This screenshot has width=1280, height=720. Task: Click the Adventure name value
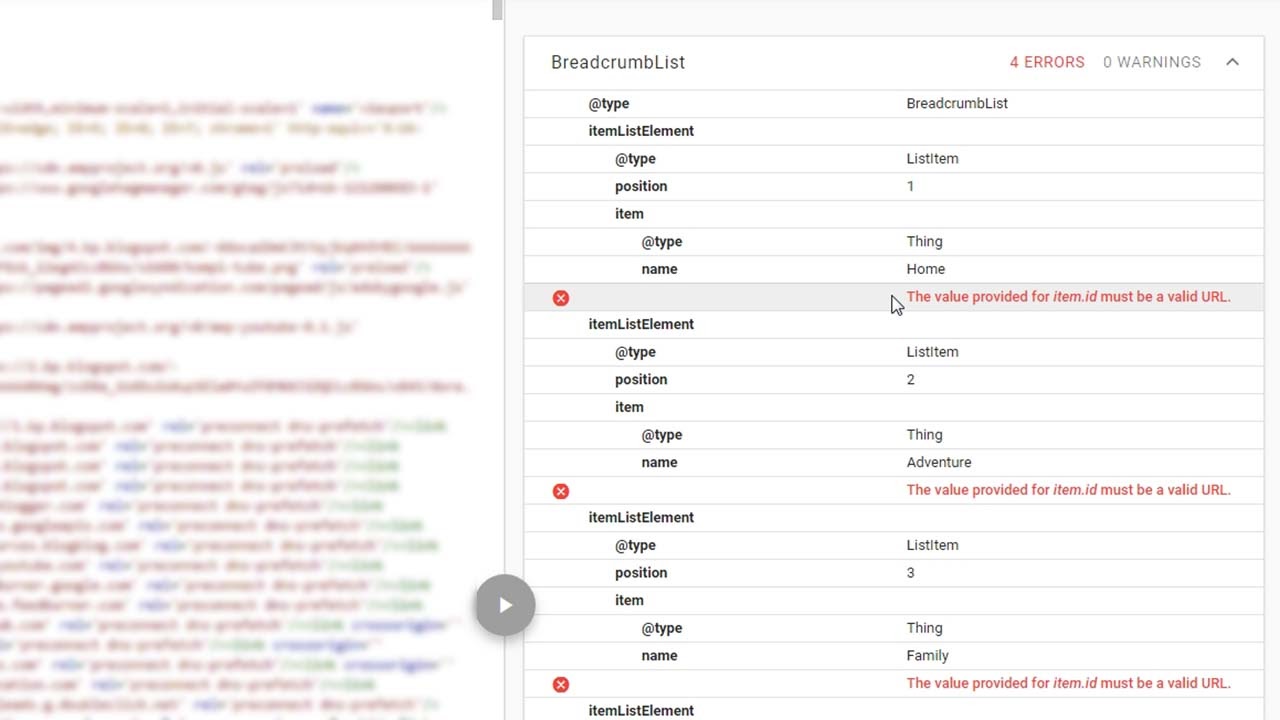coord(938,462)
